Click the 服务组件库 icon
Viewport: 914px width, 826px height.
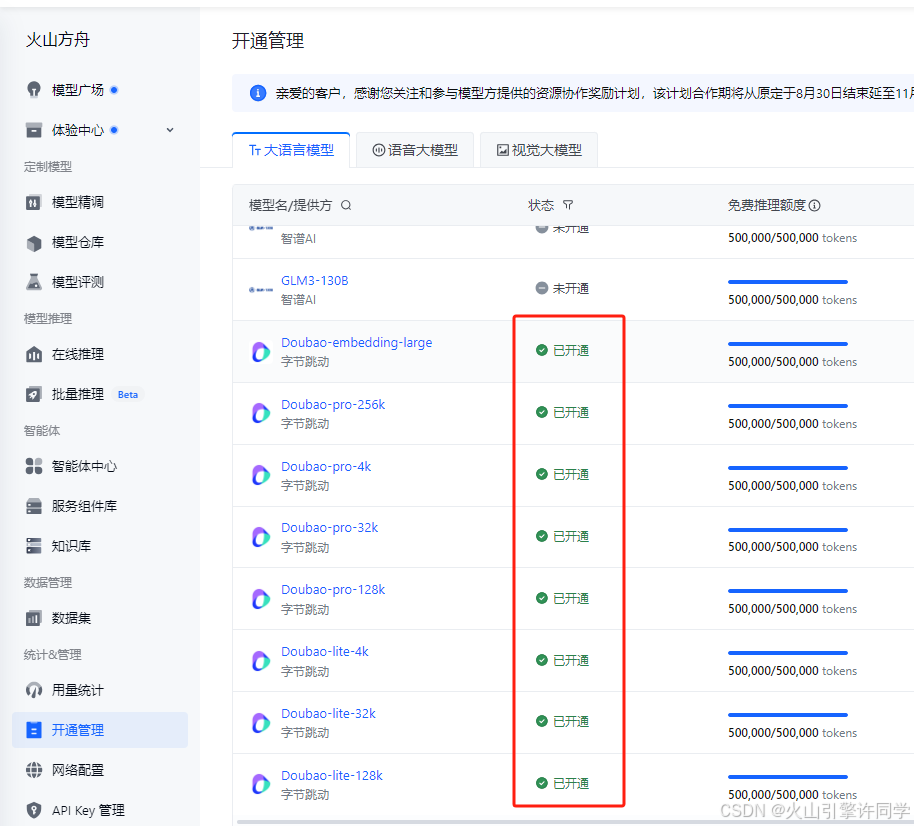click(34, 506)
